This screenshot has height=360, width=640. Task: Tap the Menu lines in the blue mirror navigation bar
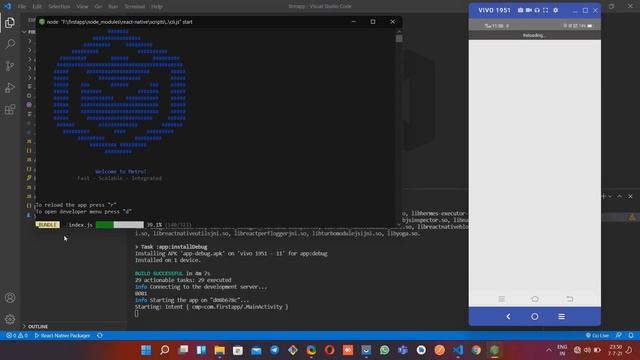click(x=562, y=316)
